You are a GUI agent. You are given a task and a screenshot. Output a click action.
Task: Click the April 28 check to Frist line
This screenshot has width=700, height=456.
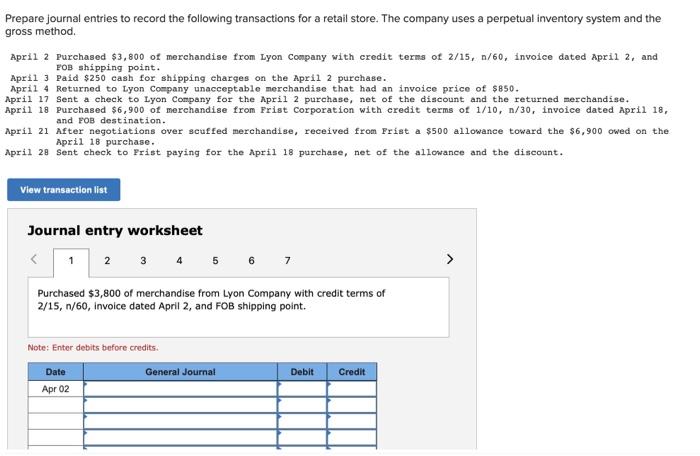[x=284, y=152]
